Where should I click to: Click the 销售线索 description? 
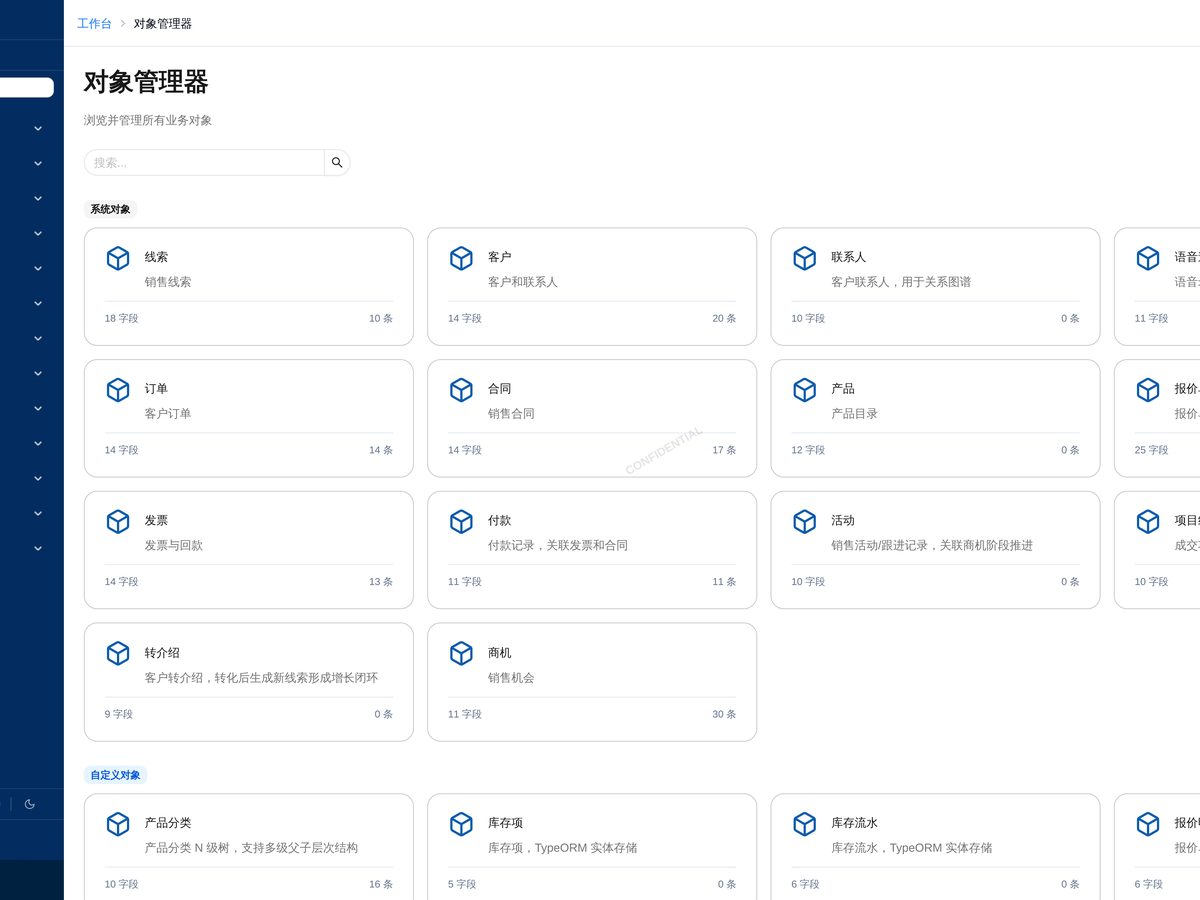tap(168, 282)
